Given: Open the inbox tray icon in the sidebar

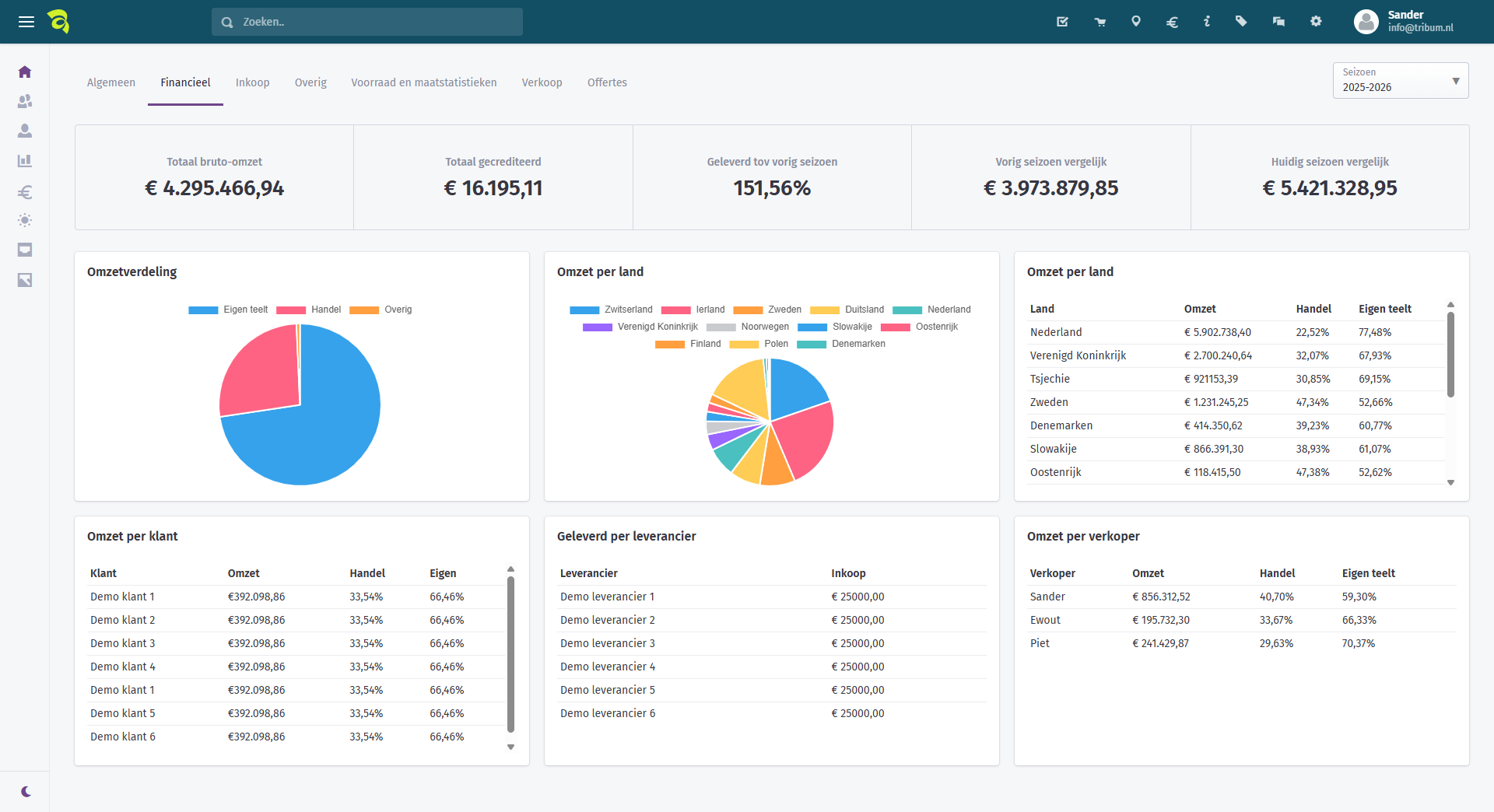Looking at the screenshot, I should click(25, 250).
